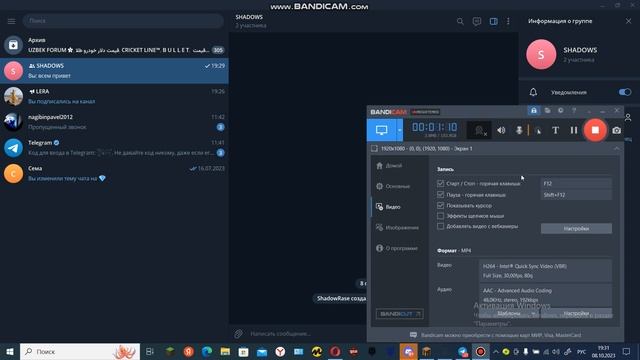Toggle the right sidebar panel icon
Viewport: 640px width, 360px height.
493,21
